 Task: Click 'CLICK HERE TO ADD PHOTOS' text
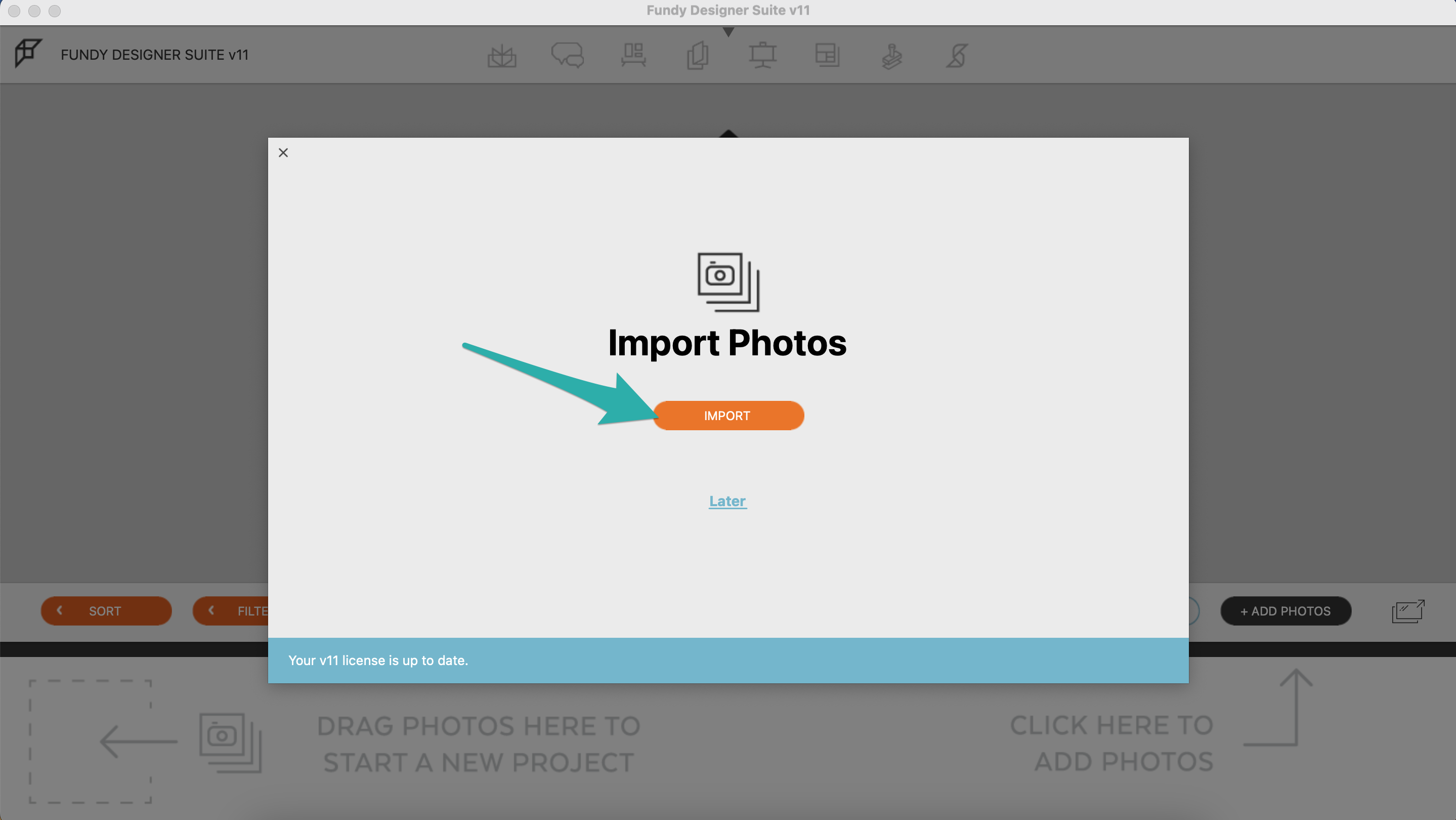click(x=1111, y=743)
